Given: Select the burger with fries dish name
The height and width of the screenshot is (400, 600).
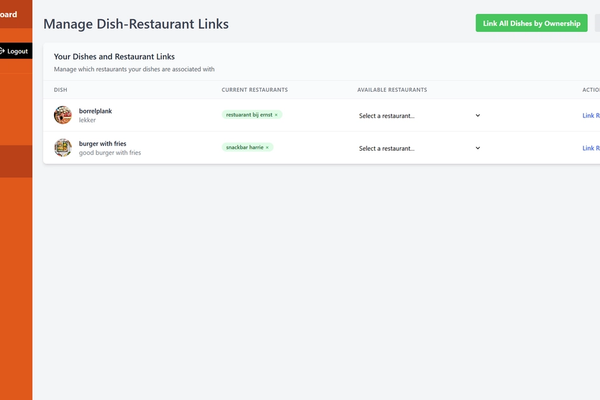Looking at the screenshot, I should pos(103,144).
